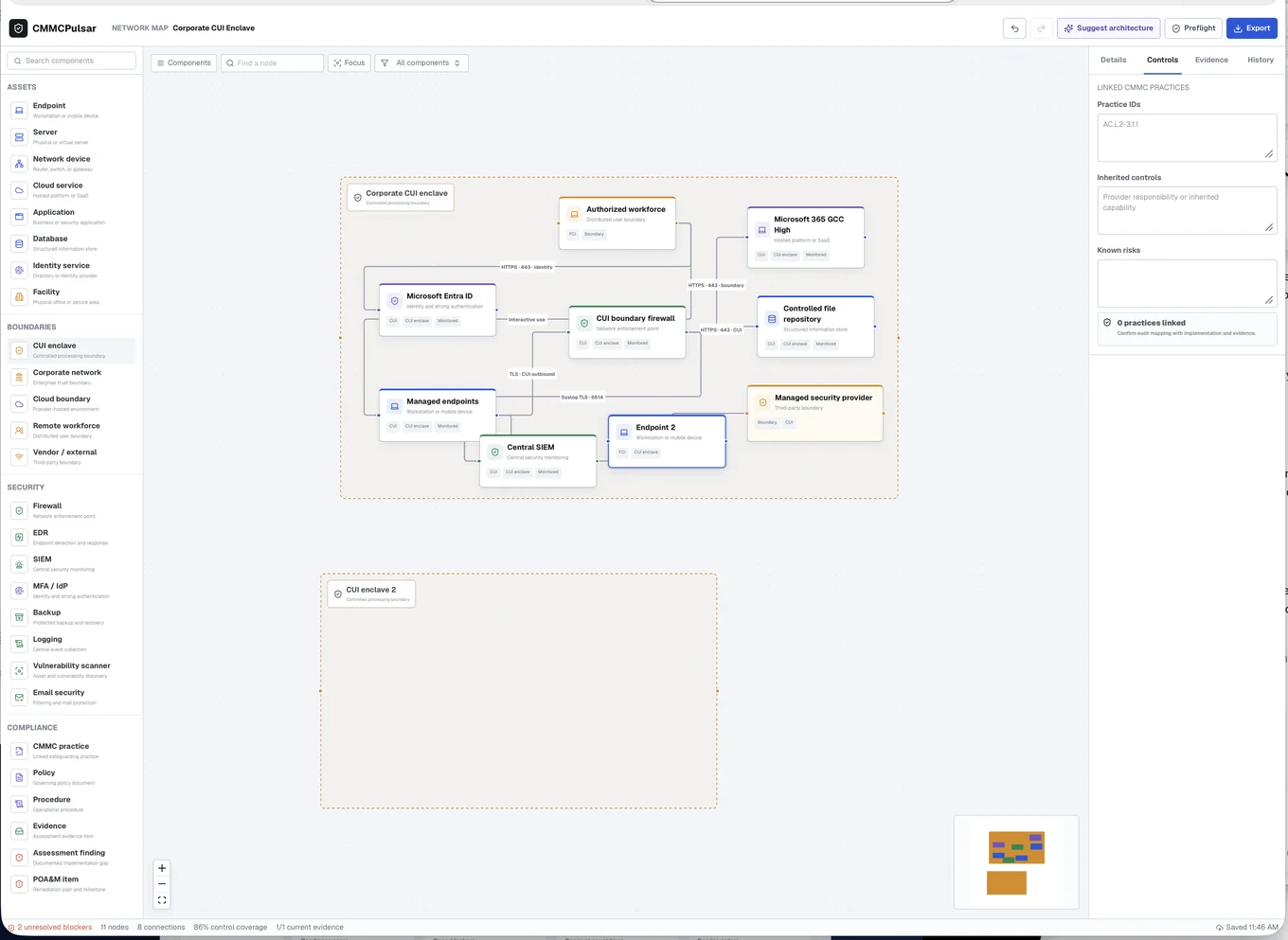Click the Vulnerability scanner icon
Image resolution: width=1288 pixels, height=940 pixels.
point(19,670)
